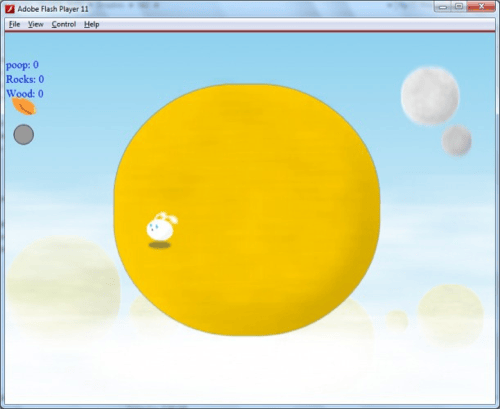
Task: Select the small gray moon planet
Action: coord(456,140)
